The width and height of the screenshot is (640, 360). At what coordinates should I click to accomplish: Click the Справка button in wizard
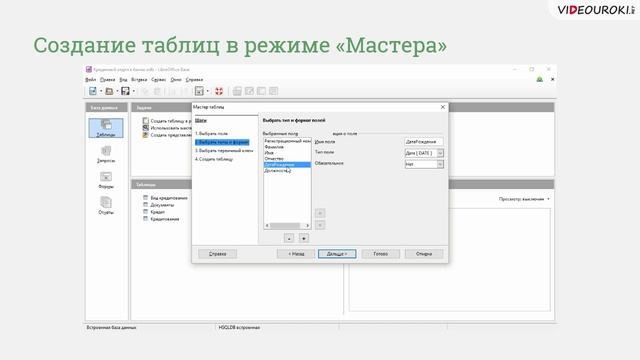tap(218, 254)
